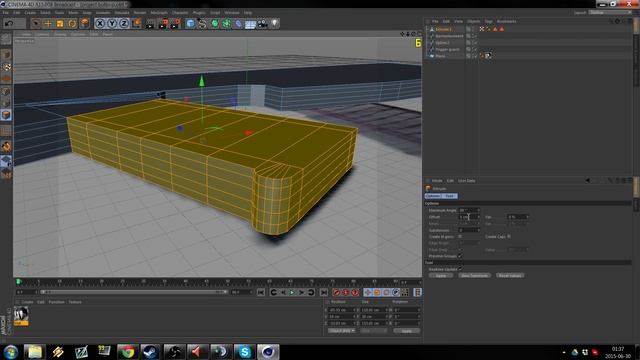Toggle Create Caps checkbox

pos(509,236)
